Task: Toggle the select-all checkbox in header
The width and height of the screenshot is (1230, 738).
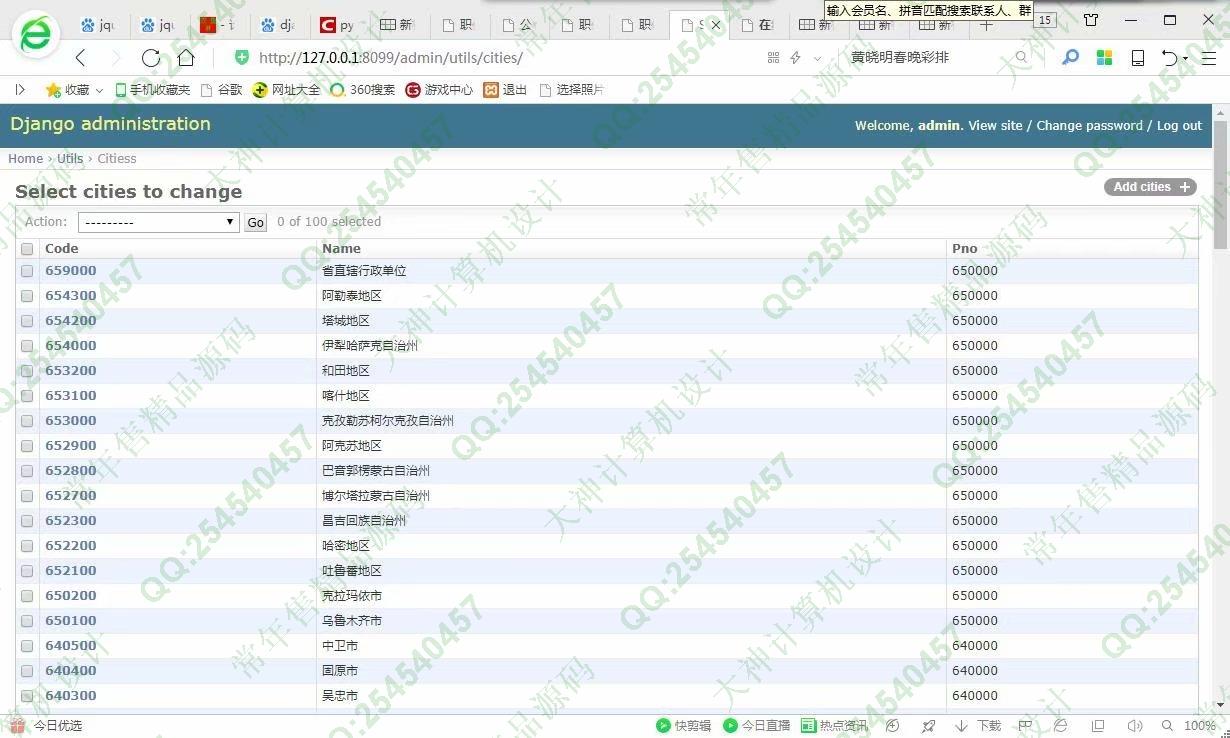Action: coord(27,249)
